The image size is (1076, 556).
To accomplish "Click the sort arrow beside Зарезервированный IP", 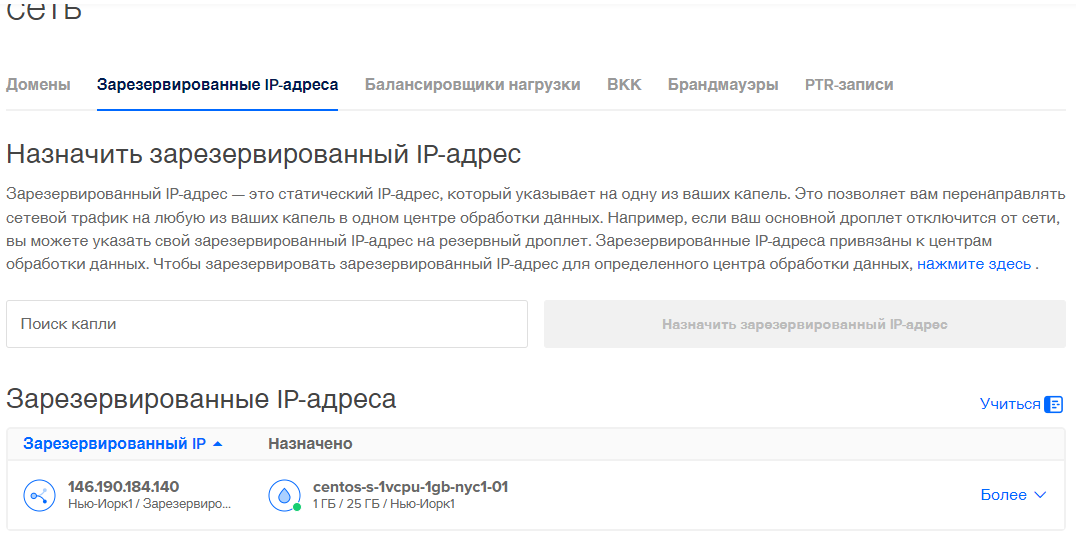I will pos(218,444).
